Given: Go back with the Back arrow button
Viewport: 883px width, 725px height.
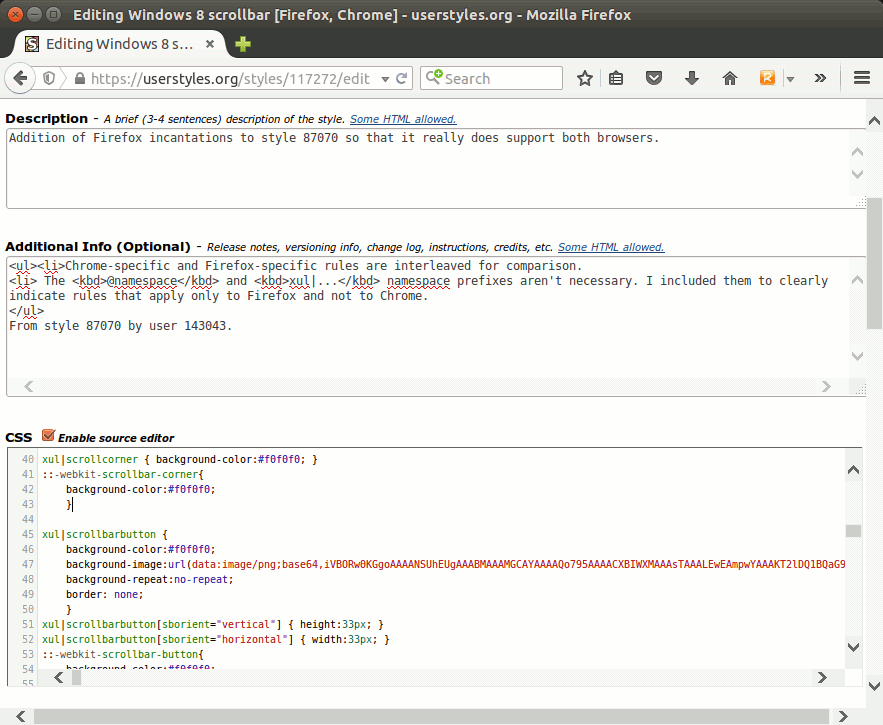Looking at the screenshot, I should point(20,78).
